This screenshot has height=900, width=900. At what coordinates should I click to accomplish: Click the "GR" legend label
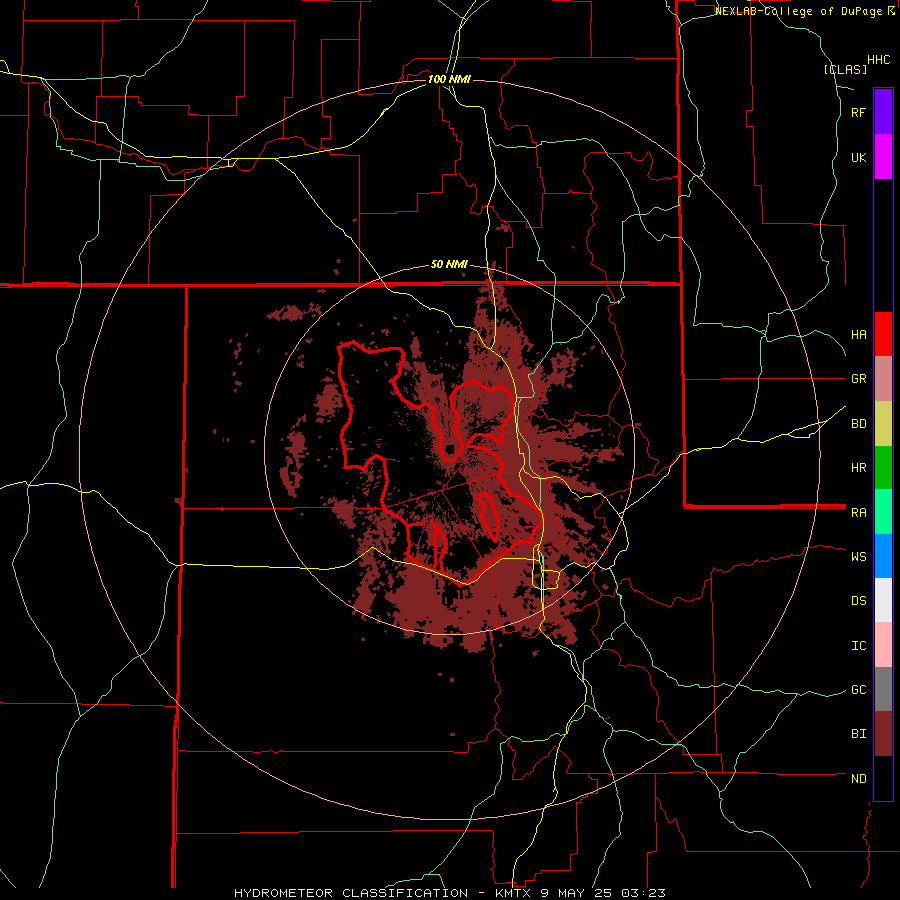point(858,379)
